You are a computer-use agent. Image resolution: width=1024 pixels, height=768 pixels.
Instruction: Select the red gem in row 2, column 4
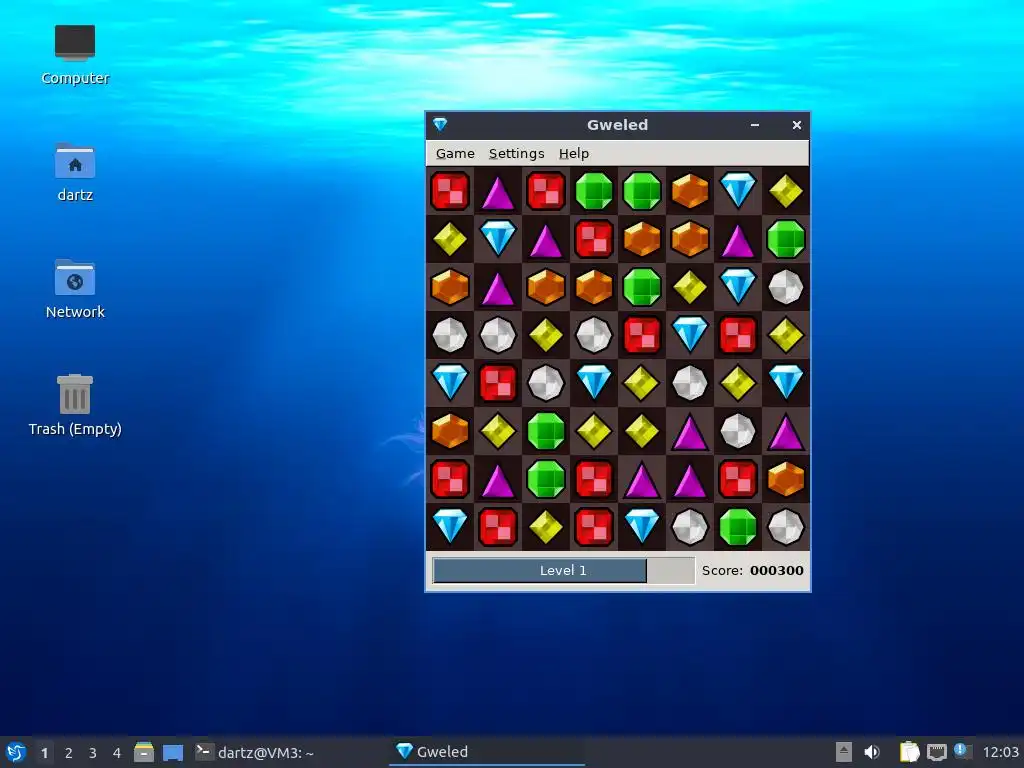click(x=594, y=238)
